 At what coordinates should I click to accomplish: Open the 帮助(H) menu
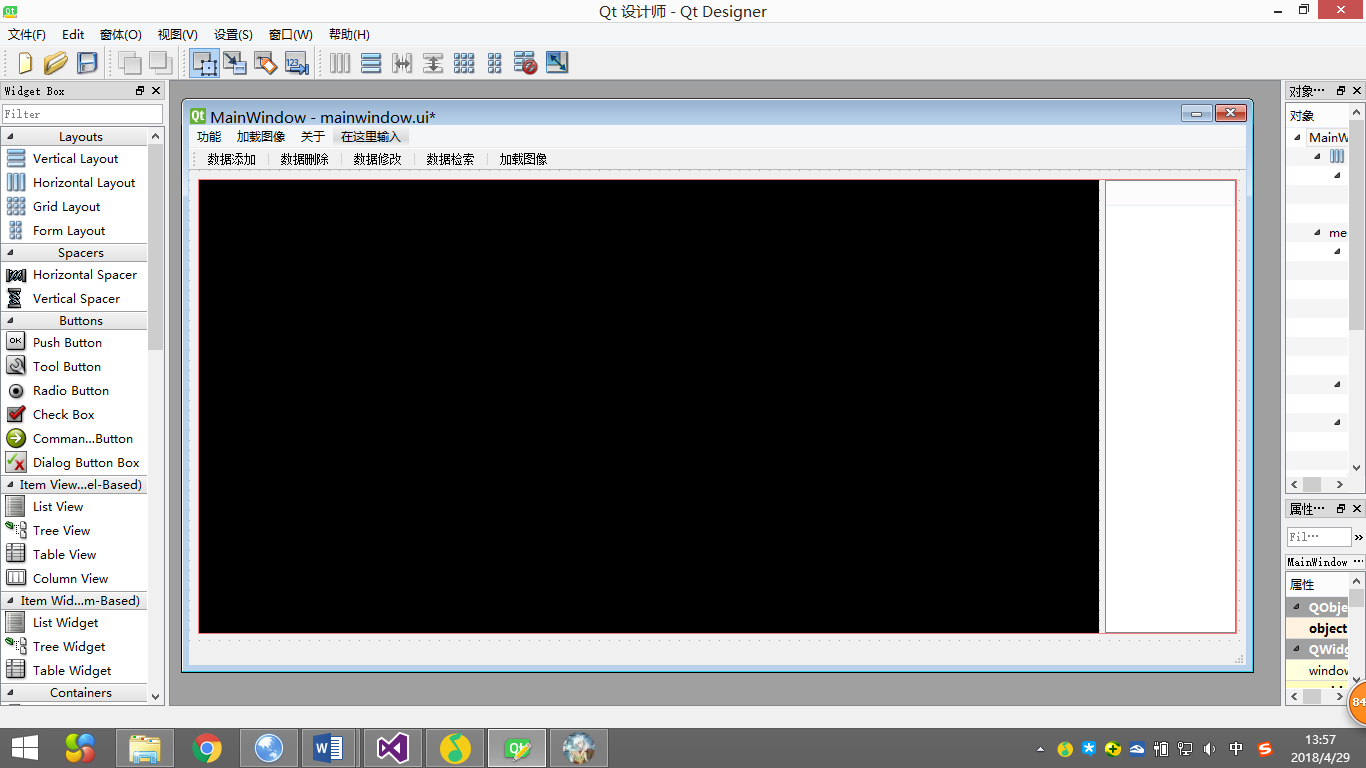[349, 34]
